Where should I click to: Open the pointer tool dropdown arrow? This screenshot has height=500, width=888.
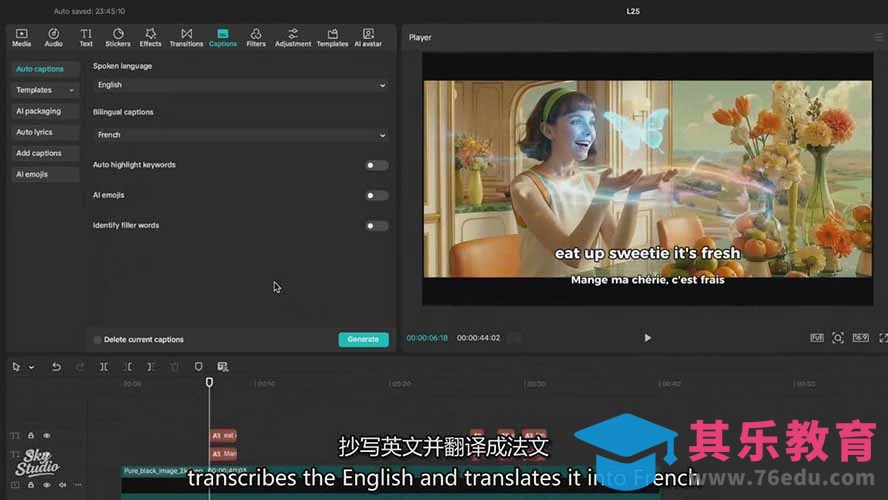point(31,367)
